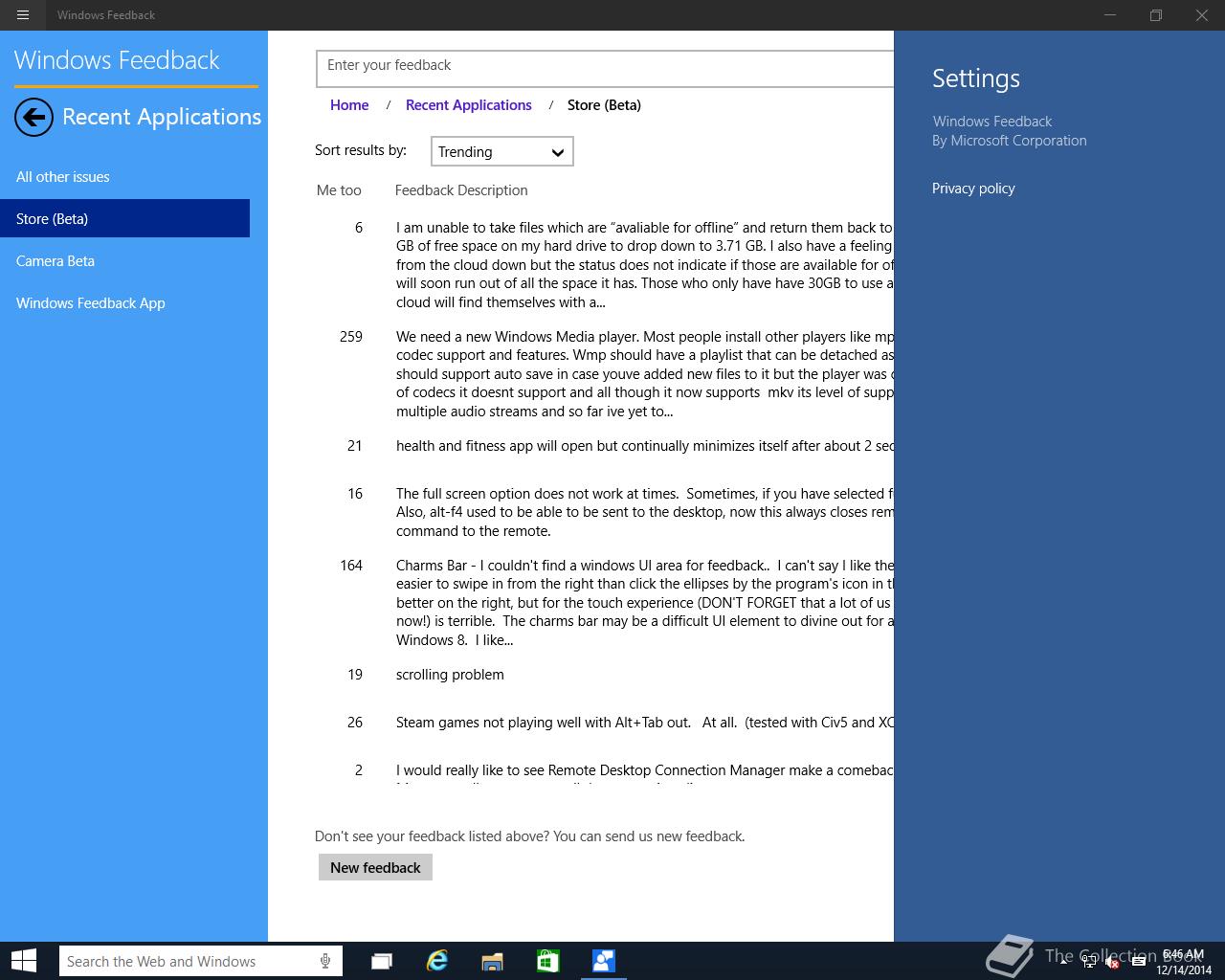The height and width of the screenshot is (980, 1225).
Task: Click the 164 Me too count
Action: 351,566
